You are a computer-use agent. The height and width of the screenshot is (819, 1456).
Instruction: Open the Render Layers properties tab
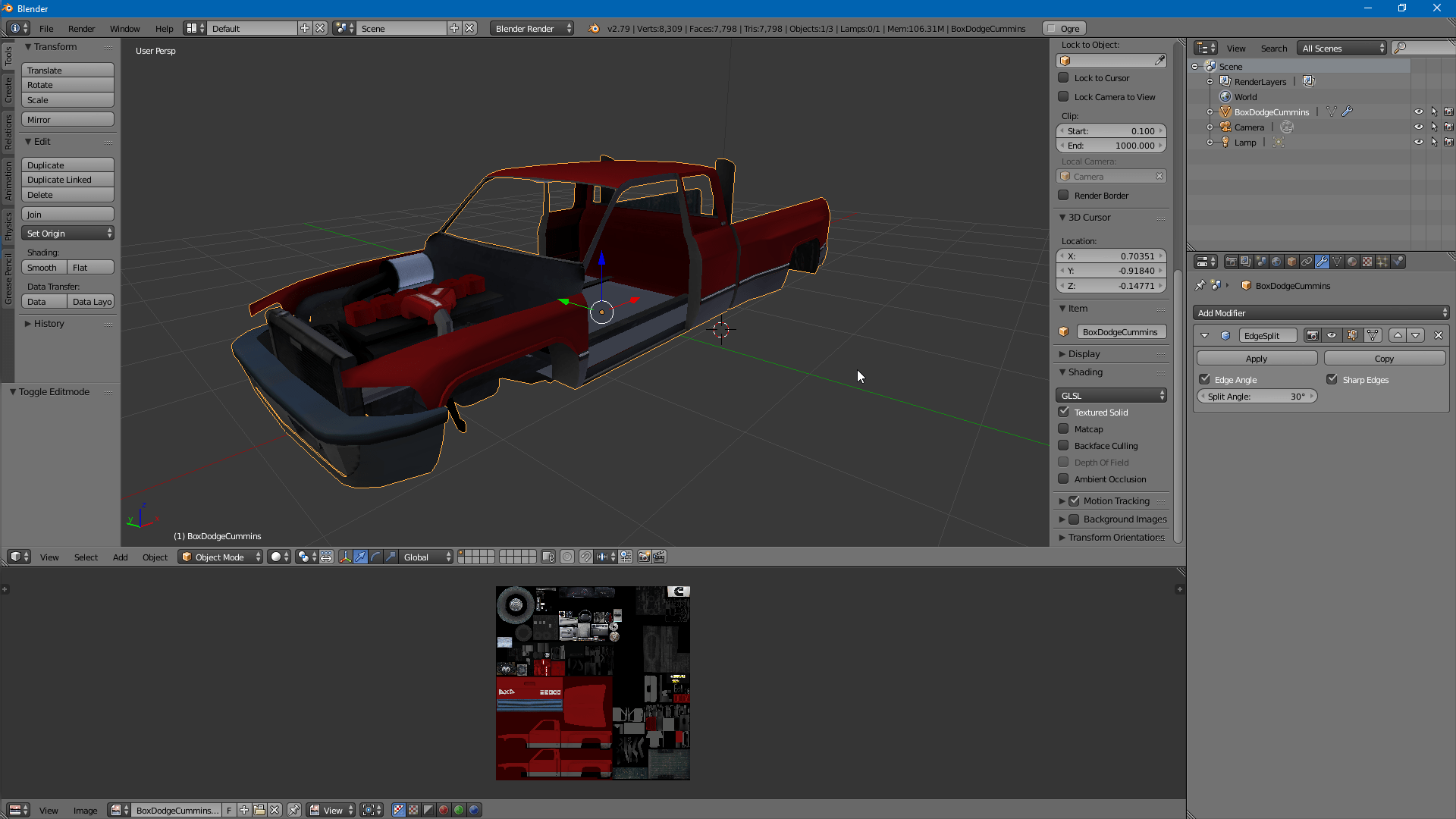tap(1246, 262)
